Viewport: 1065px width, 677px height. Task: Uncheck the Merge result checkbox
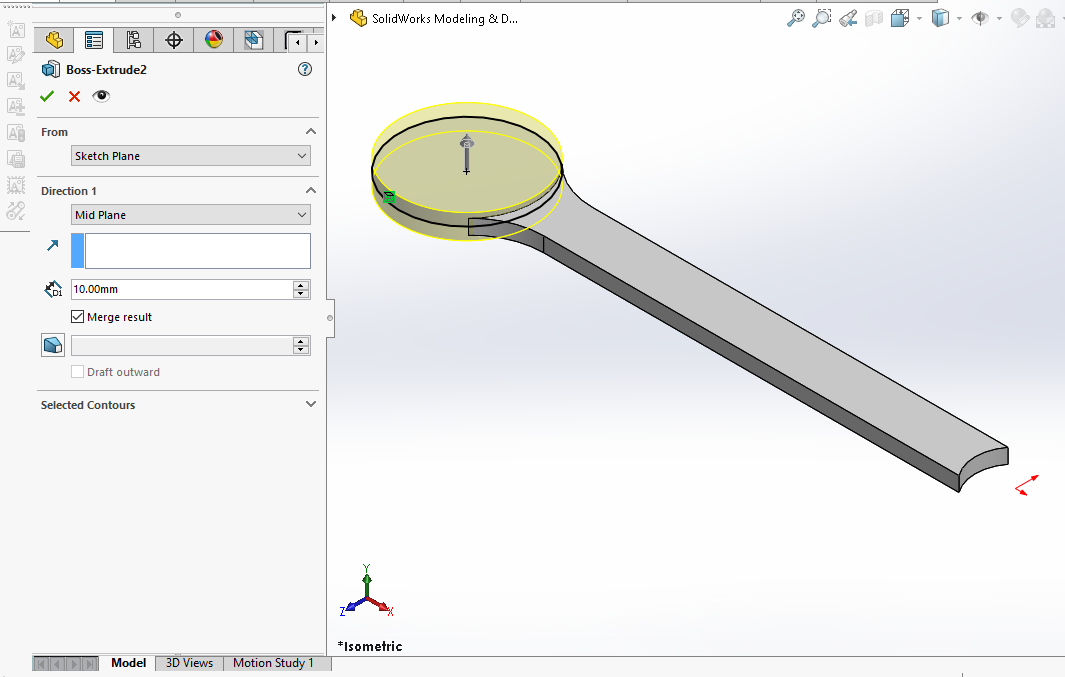coord(78,317)
